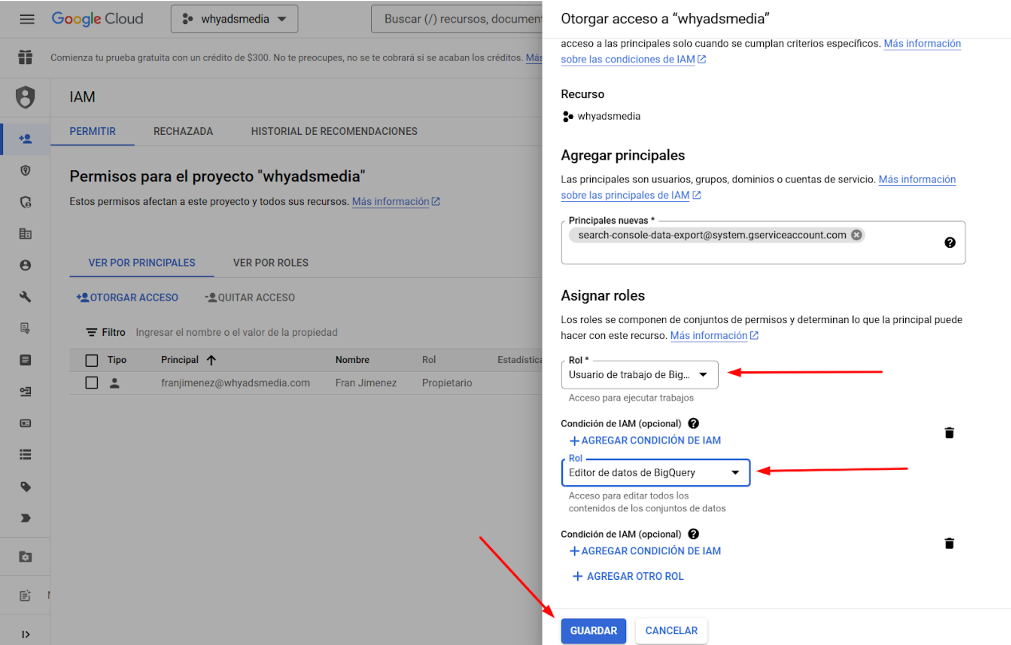The width and height of the screenshot is (1011, 645).
Task: Switch to the VER POR ROLES tab
Action: coord(270,263)
